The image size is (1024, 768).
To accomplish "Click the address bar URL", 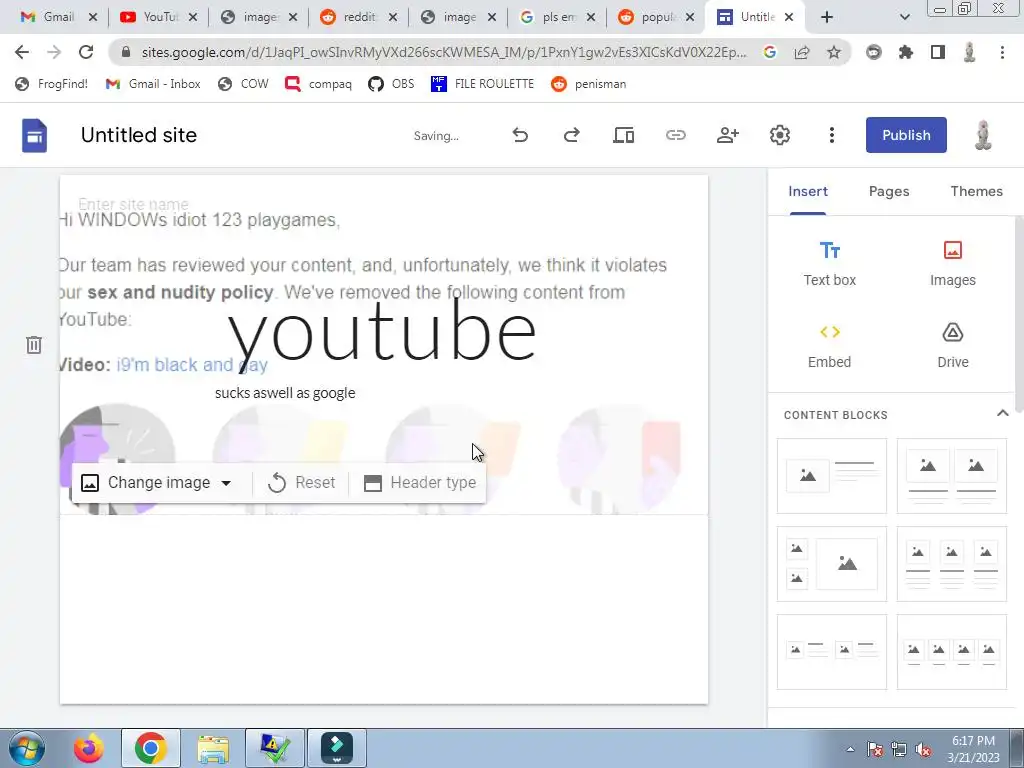I will point(443,52).
